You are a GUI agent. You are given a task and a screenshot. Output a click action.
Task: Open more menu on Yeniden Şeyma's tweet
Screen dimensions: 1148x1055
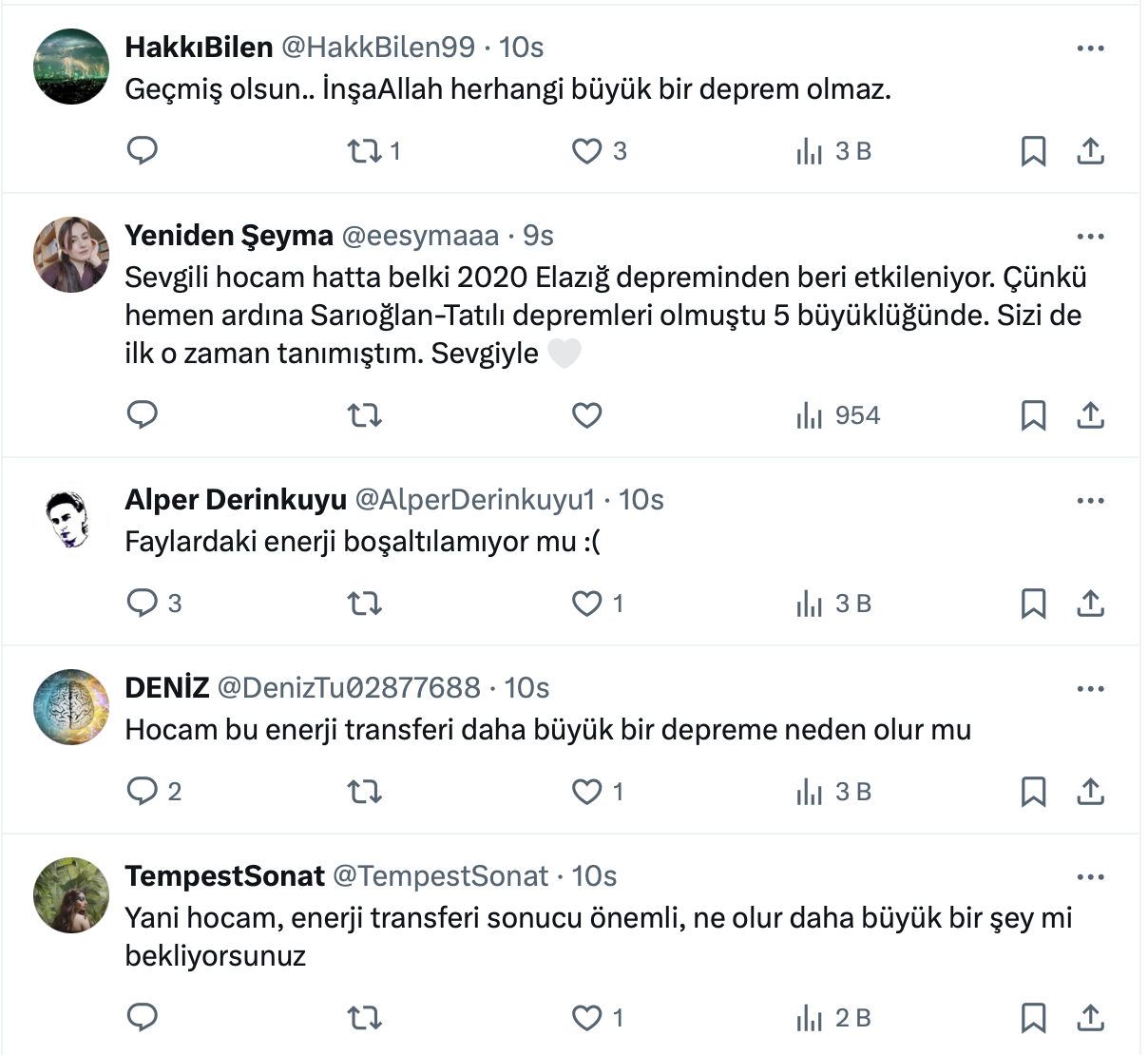(1090, 237)
